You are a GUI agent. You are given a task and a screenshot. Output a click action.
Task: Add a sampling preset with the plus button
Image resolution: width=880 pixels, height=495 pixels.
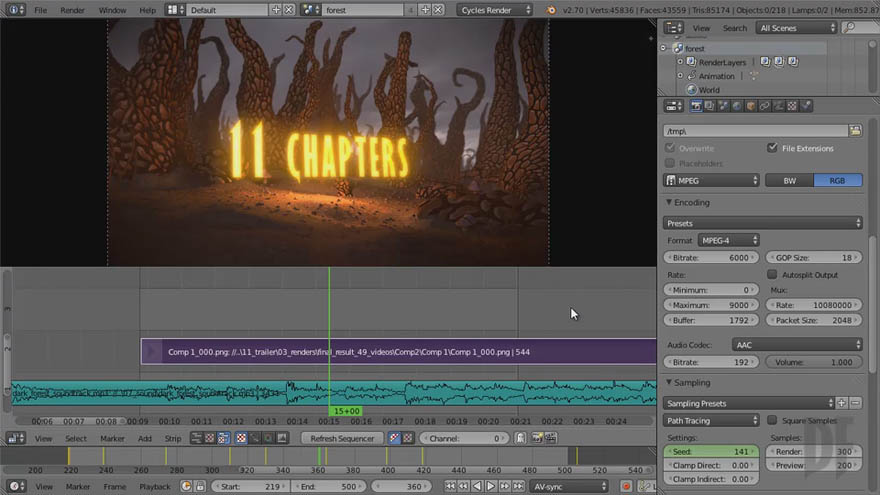click(x=841, y=403)
